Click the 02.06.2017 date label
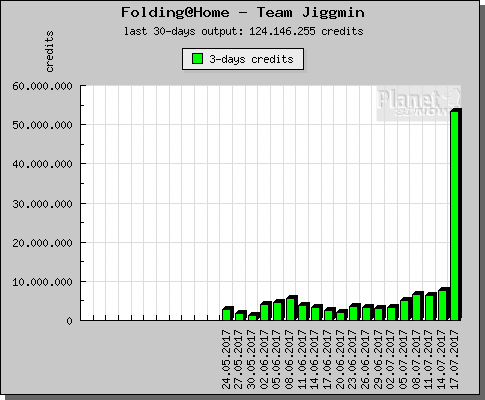The height and width of the screenshot is (400, 485). pyautogui.click(x=265, y=359)
